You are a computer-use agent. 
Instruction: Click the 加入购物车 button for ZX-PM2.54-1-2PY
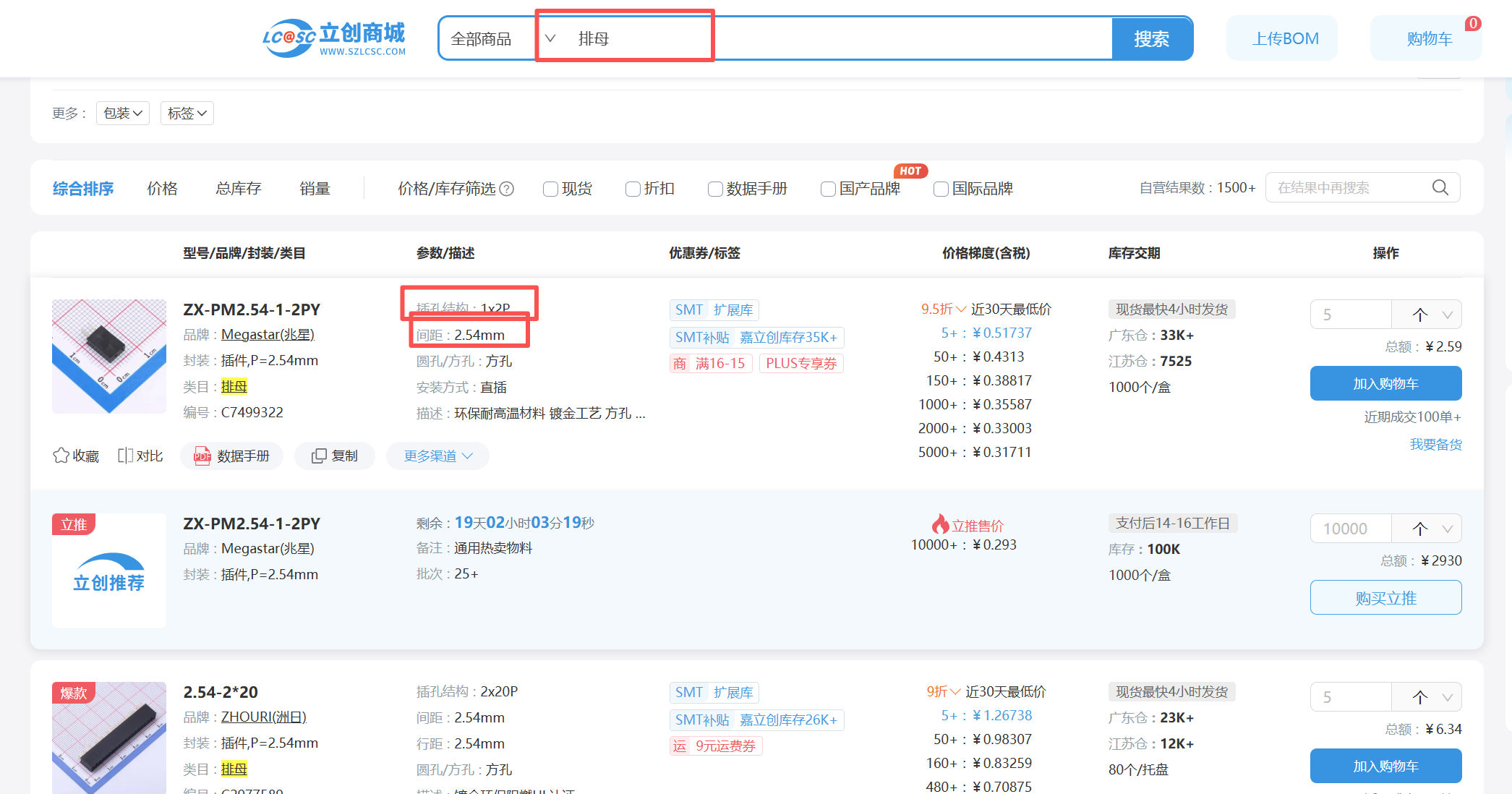(x=1385, y=383)
